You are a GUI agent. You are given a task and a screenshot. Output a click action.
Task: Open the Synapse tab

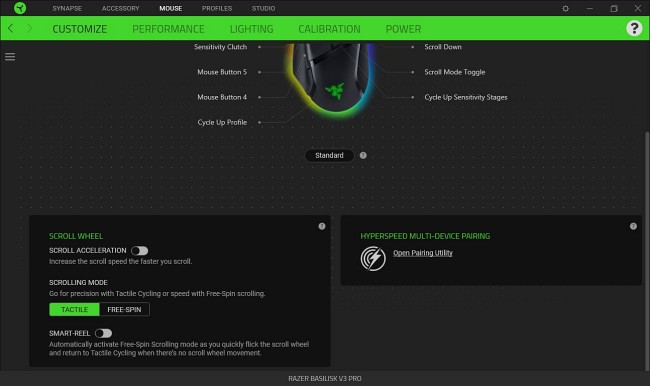point(67,8)
